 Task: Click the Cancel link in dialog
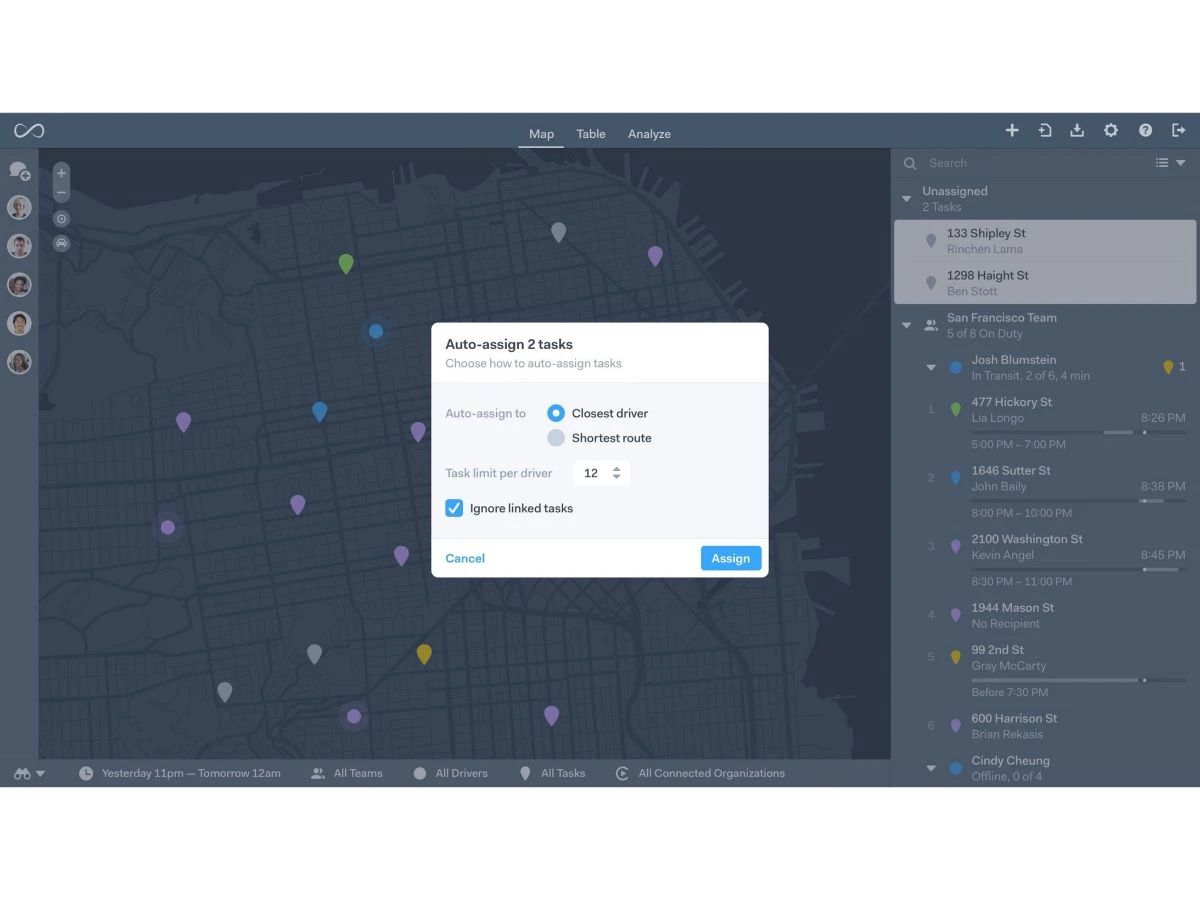tap(465, 558)
